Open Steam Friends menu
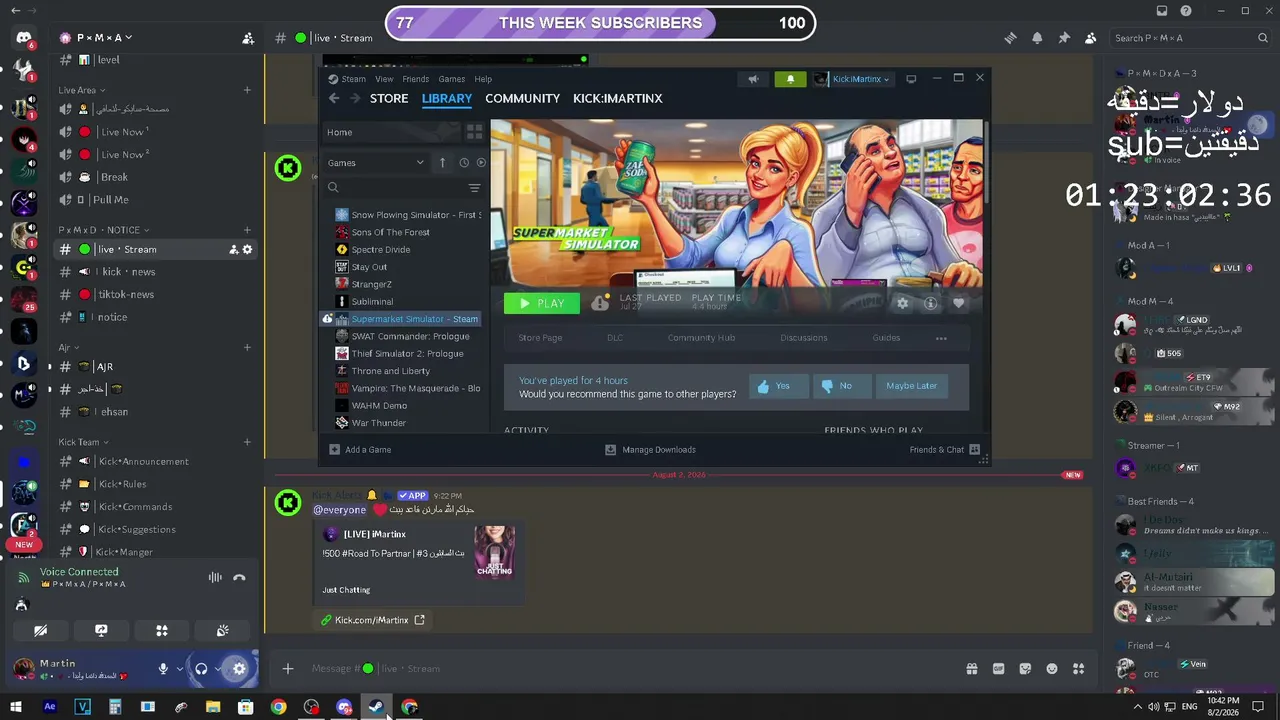The height and width of the screenshot is (720, 1280). point(415,79)
